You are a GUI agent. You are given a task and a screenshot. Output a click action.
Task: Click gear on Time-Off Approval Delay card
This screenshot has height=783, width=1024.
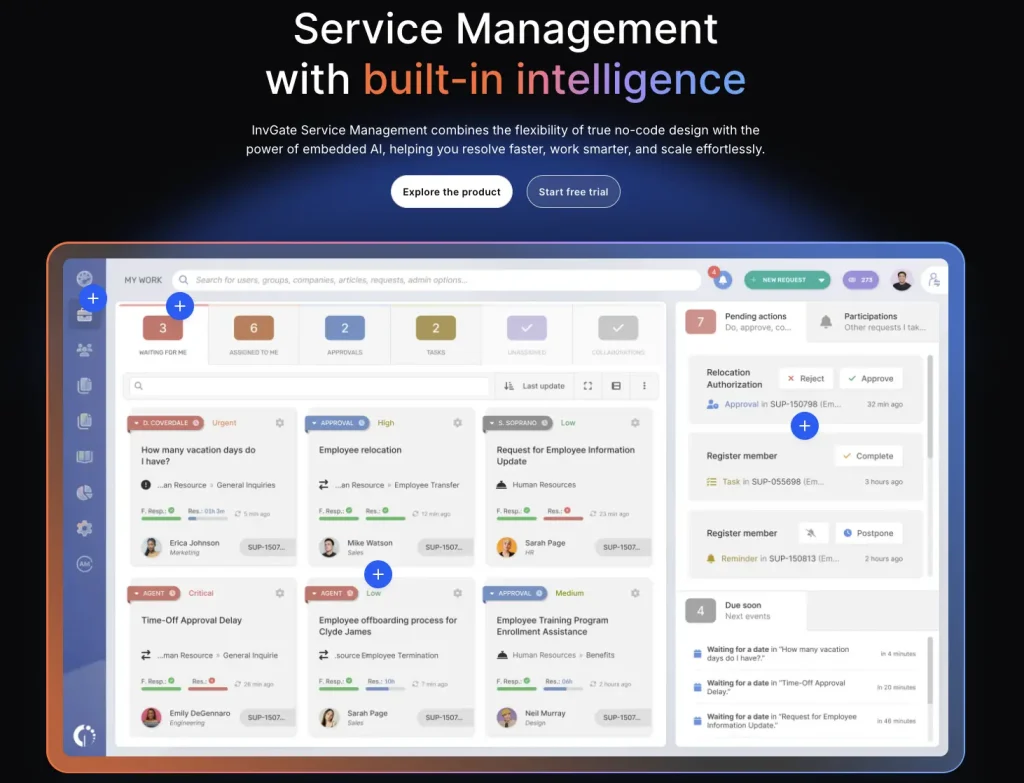280,593
